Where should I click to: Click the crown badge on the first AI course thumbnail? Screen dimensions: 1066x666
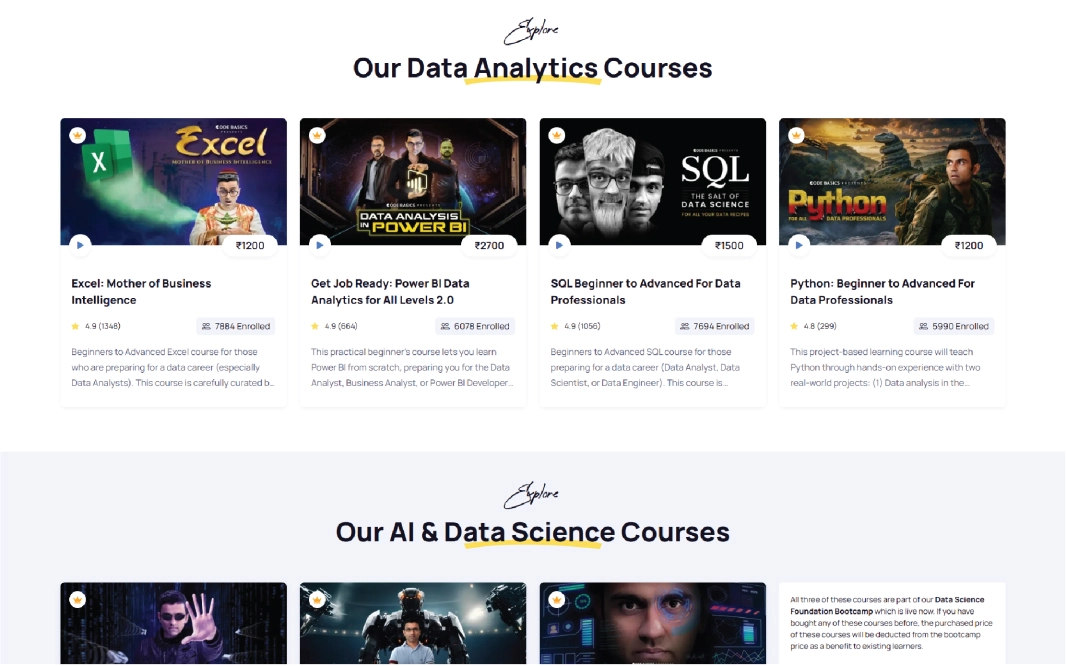[x=78, y=598]
